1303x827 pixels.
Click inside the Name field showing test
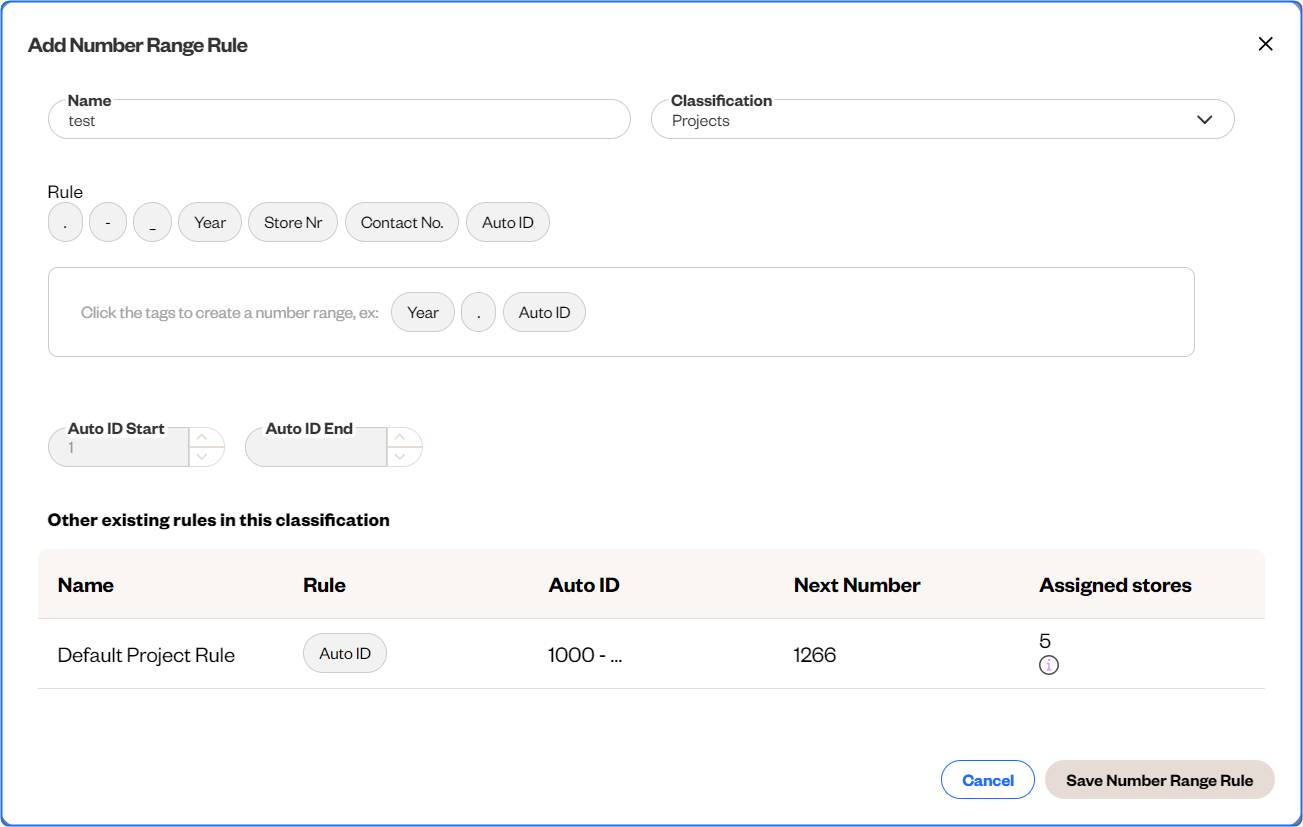339,119
